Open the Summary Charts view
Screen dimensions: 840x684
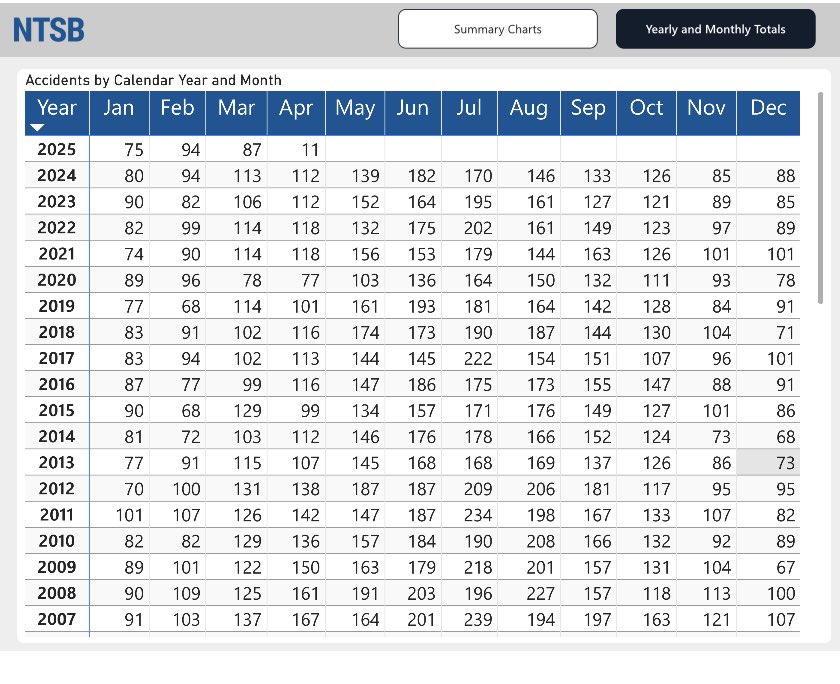click(x=498, y=29)
